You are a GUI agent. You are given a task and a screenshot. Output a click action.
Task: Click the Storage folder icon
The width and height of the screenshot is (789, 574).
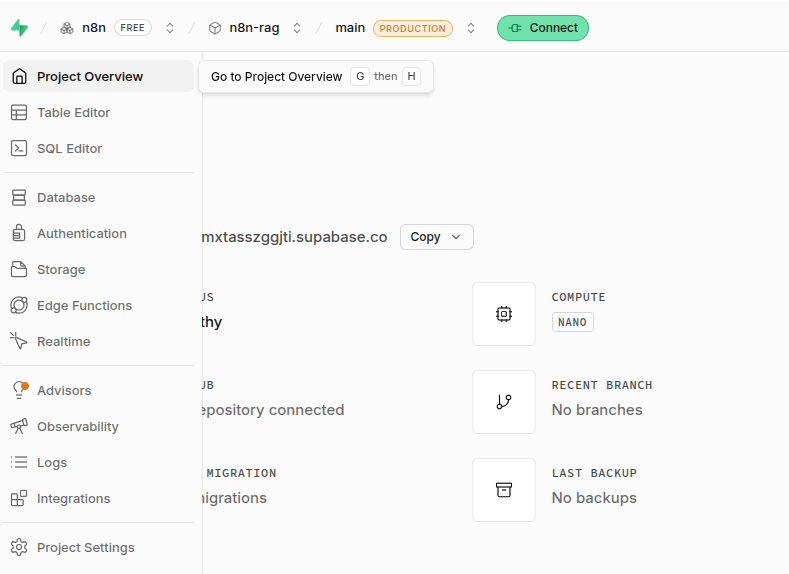pos(19,270)
